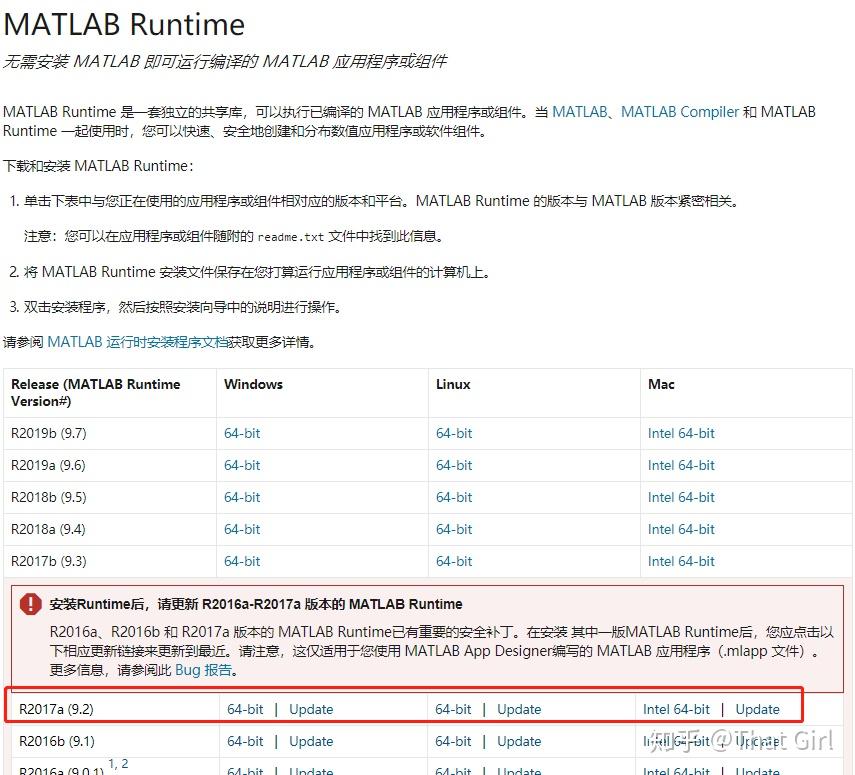
Task: Download R2017a (9.2) Mac Intel 64-bit
Action: tap(676, 710)
